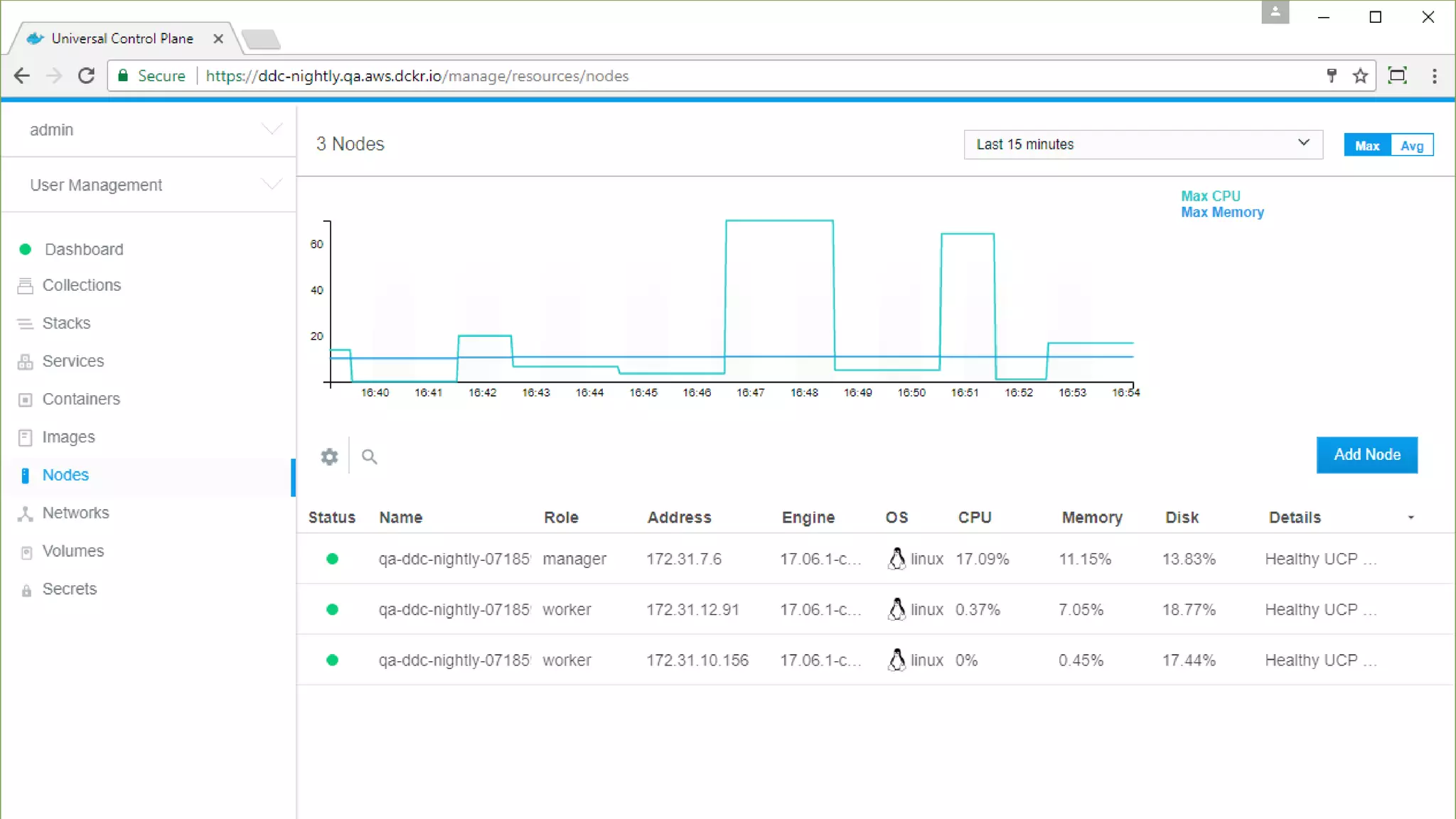Click the Add Node button

click(1366, 455)
